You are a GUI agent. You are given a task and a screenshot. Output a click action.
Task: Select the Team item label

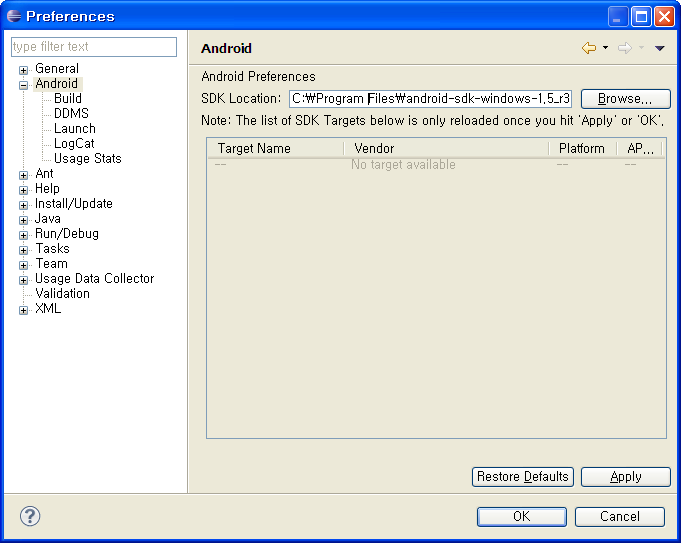pyautogui.click(x=52, y=264)
